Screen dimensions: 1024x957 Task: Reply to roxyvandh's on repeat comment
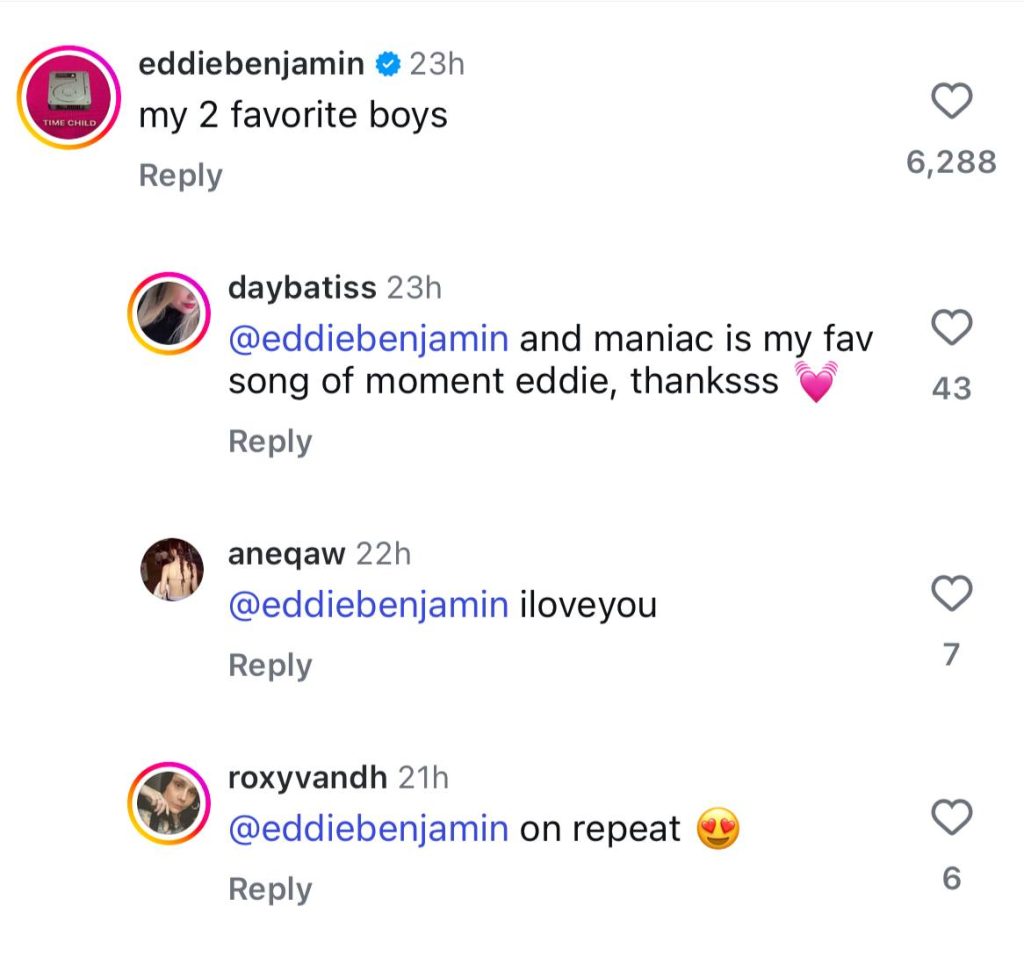tap(270, 890)
